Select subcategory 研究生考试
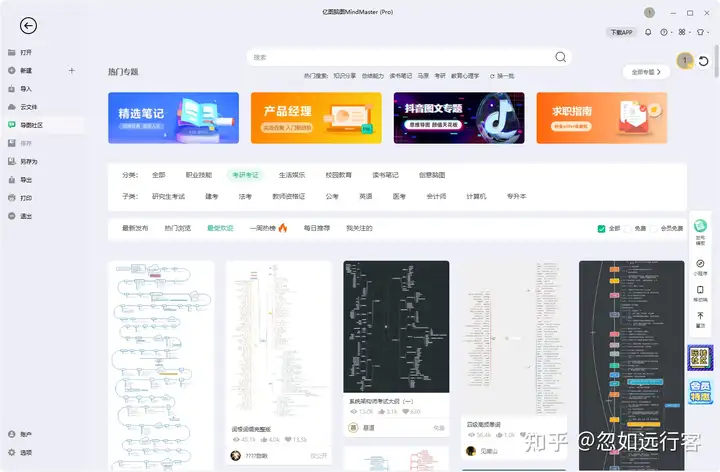720x472 pixels. pyautogui.click(x=169, y=197)
